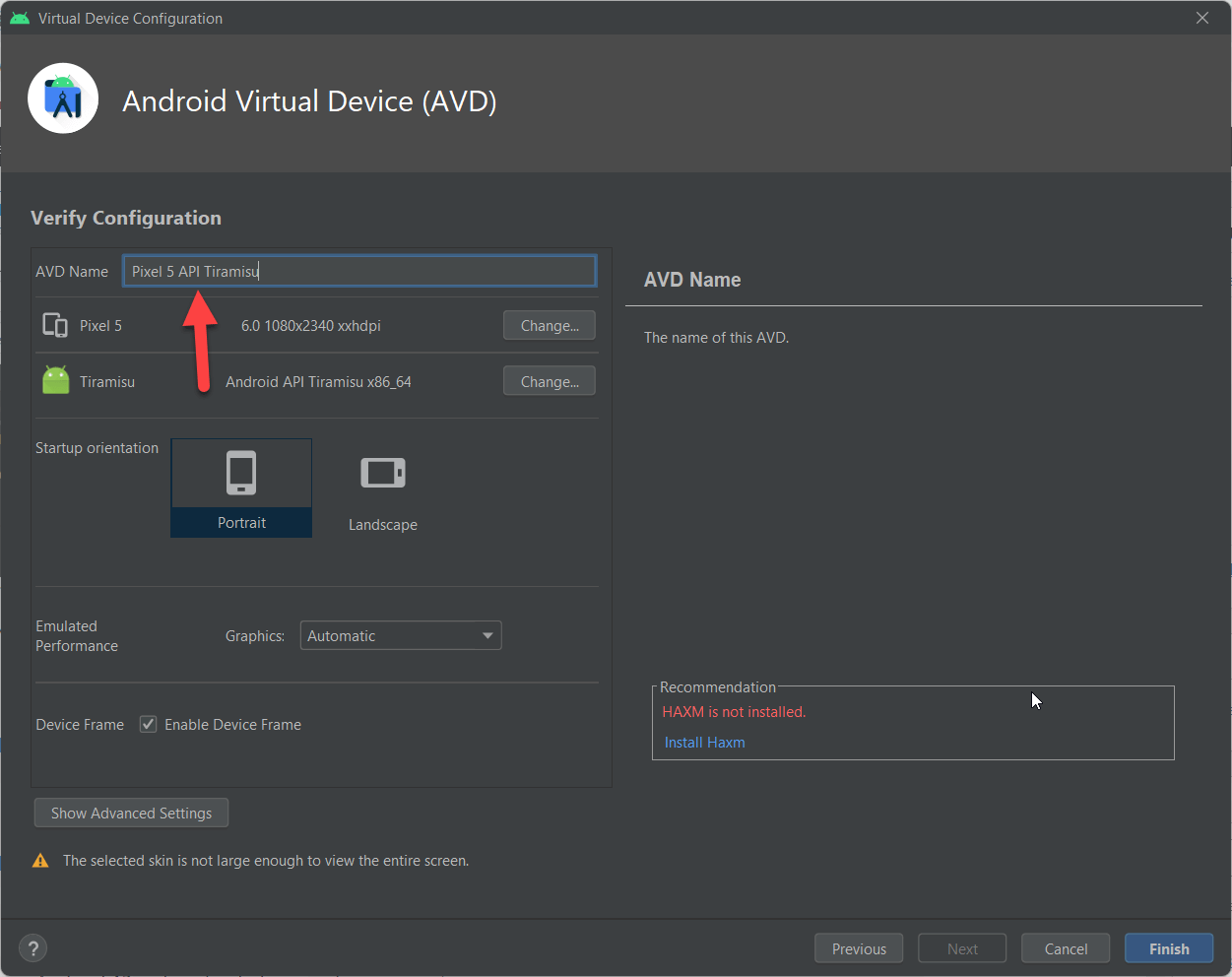Click the green Tiramisu Android icon
The image size is (1232, 977).
[56, 381]
